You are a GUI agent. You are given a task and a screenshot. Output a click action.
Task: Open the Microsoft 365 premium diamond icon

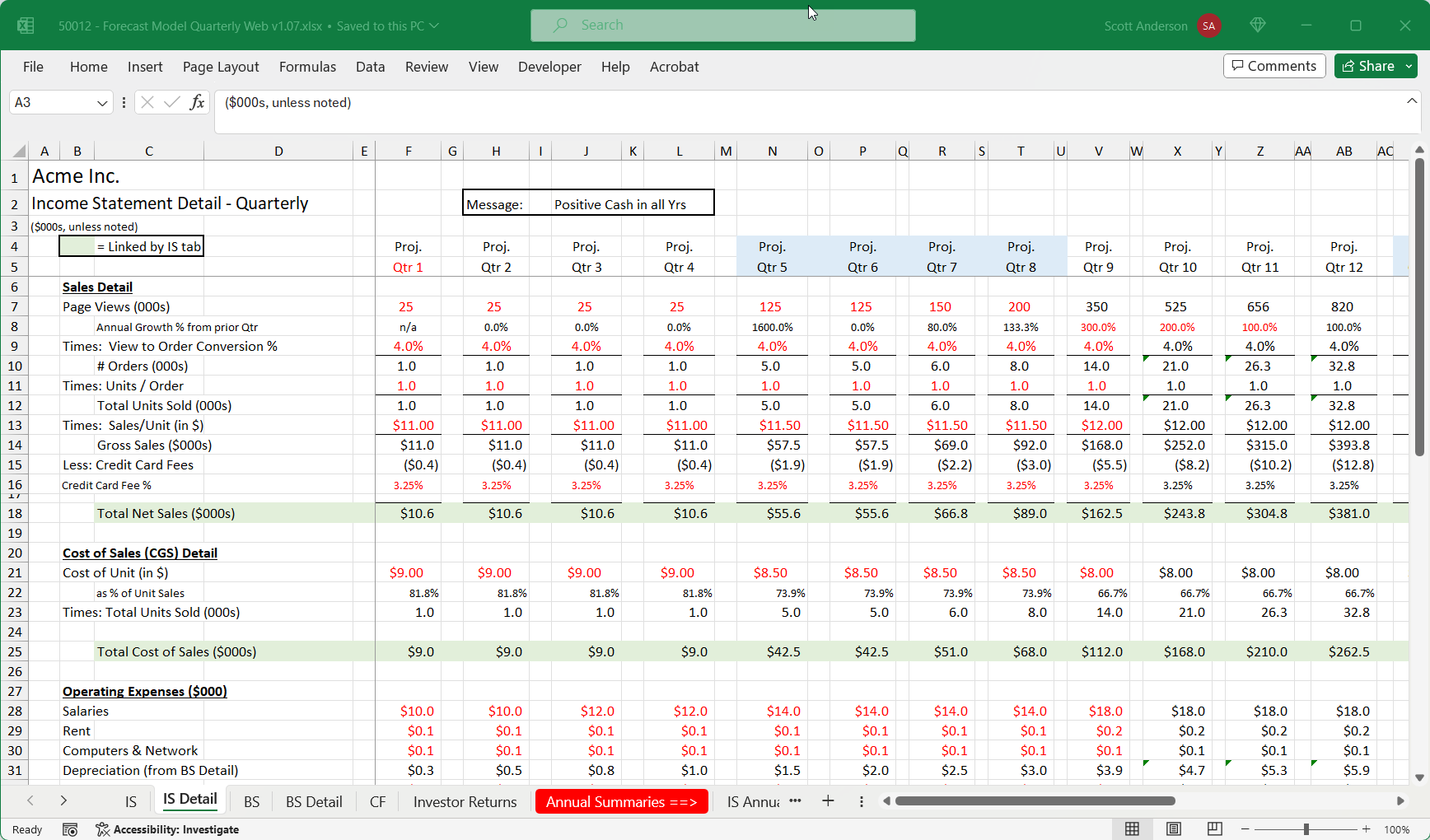coord(1257,26)
